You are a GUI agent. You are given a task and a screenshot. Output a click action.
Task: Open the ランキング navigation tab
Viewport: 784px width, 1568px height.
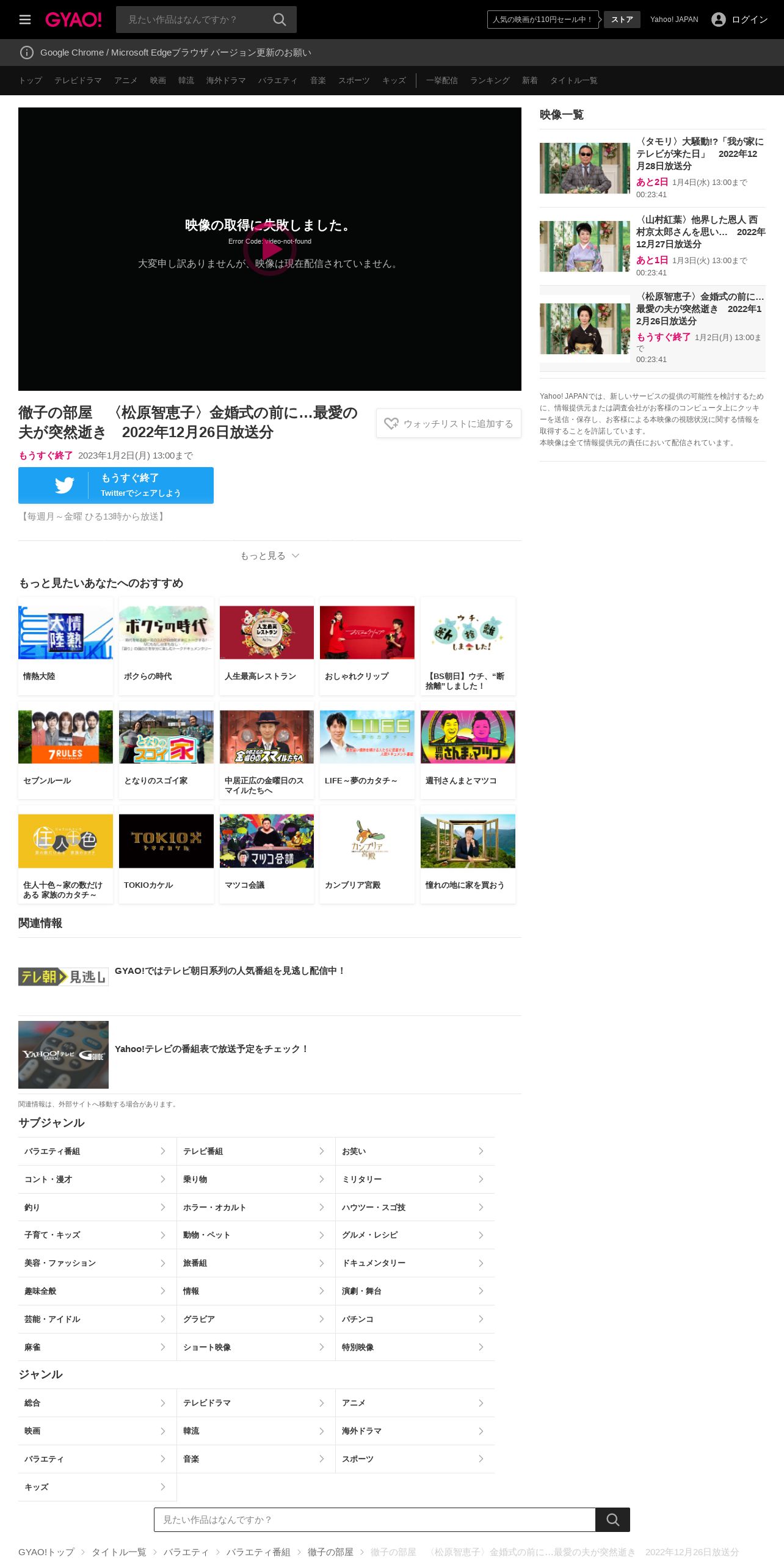490,81
